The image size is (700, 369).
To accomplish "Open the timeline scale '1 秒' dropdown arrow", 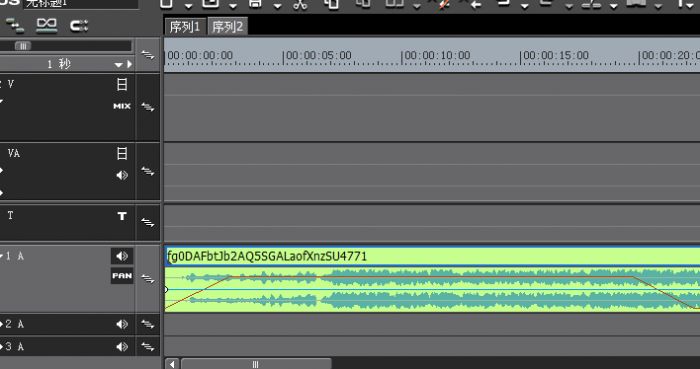I will pyautogui.click(x=118, y=65).
